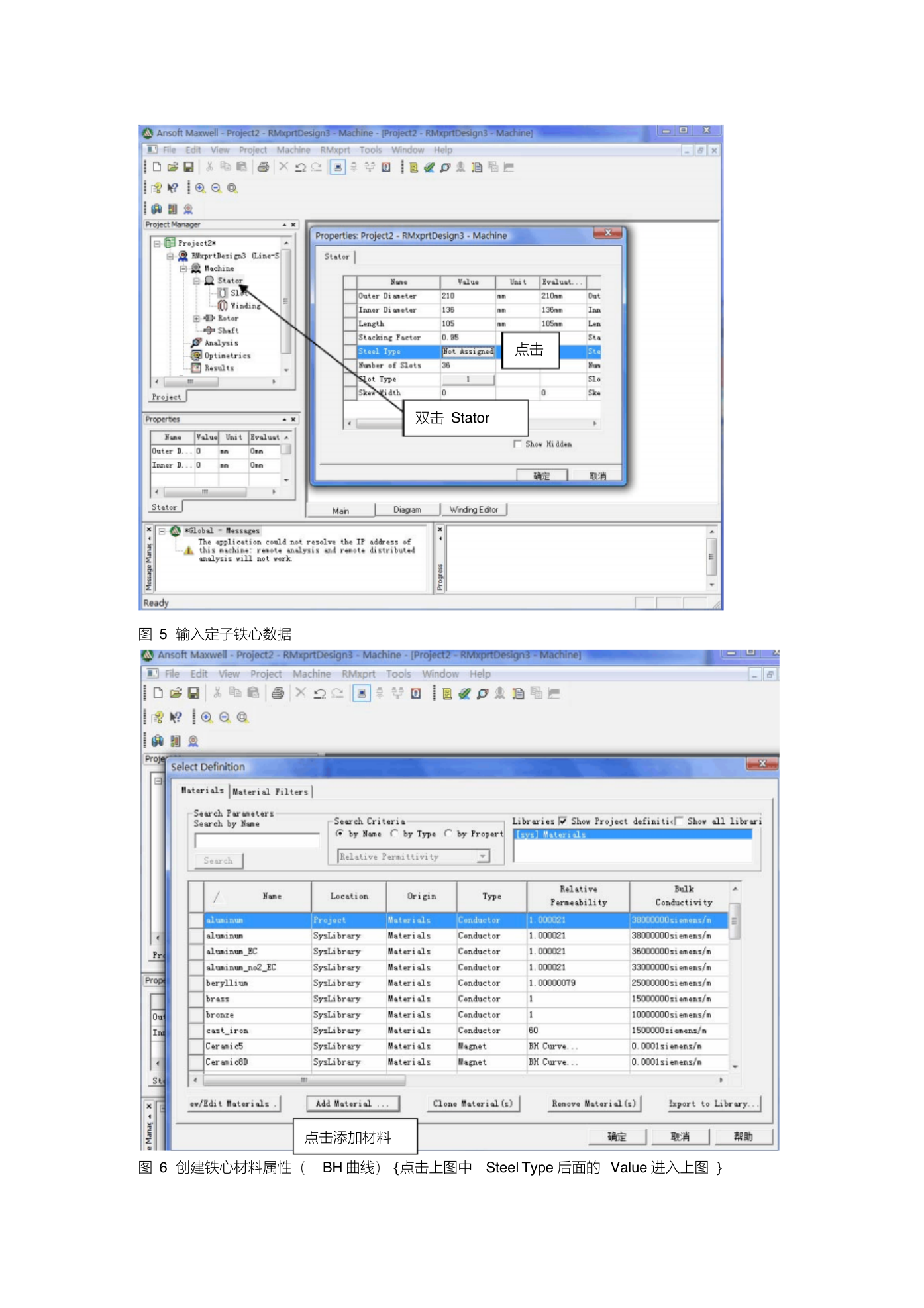Click Validate green checkmark icon in upper screenshot
924x1308 pixels.
coord(429,167)
